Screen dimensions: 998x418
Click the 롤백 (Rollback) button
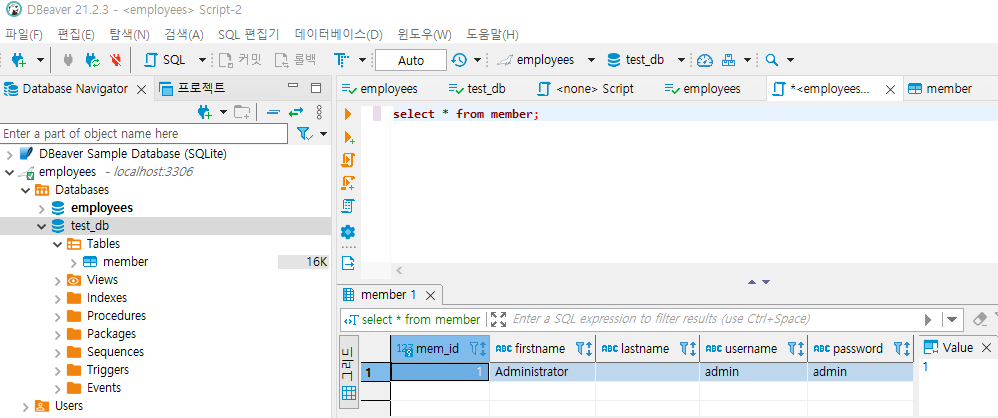pyautogui.click(x=295, y=60)
